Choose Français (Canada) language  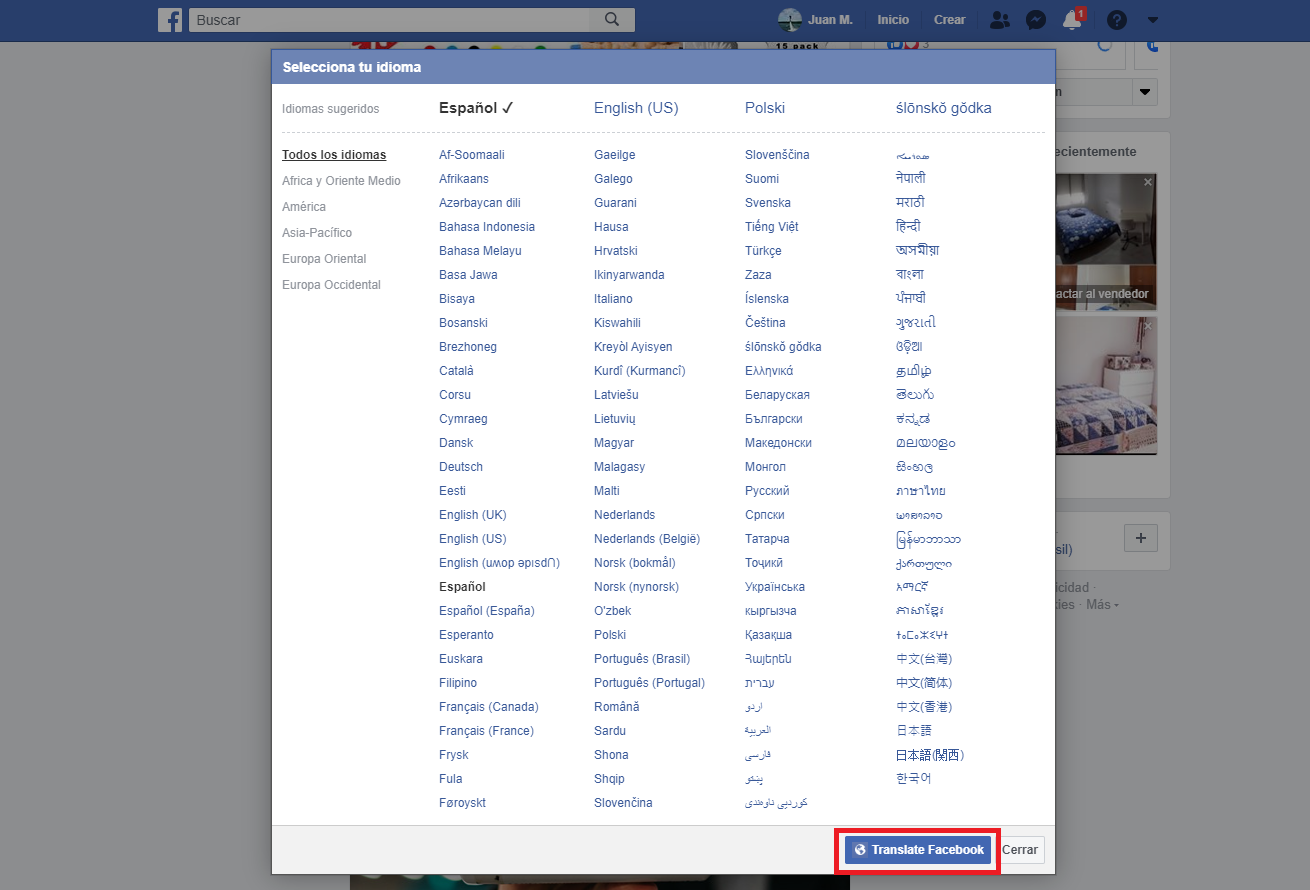[489, 707]
